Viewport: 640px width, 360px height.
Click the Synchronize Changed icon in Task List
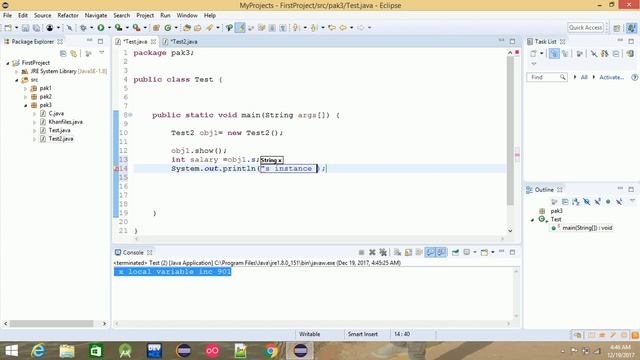630,53
